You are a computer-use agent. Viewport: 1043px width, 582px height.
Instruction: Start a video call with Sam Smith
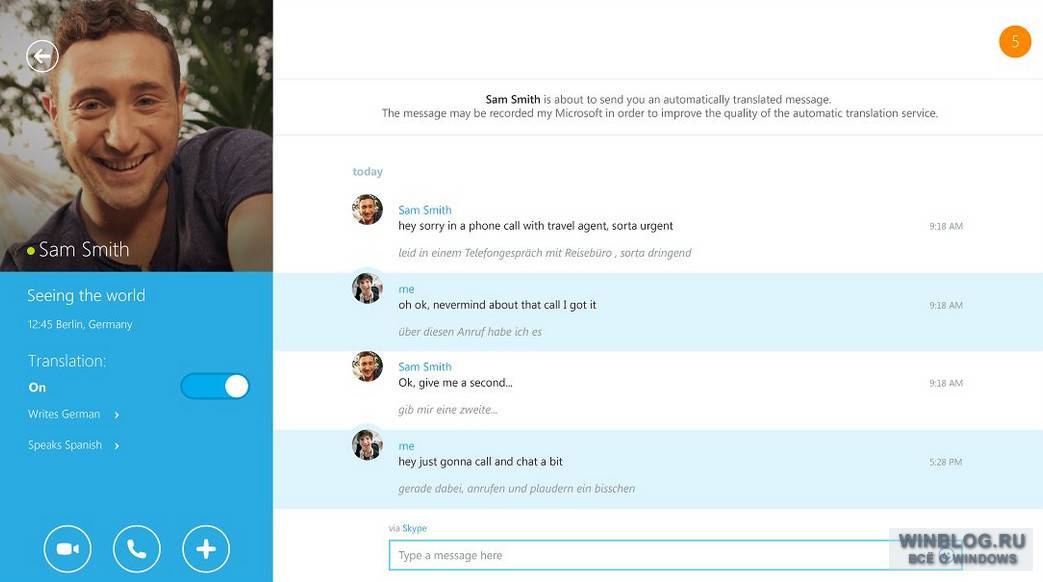tap(68, 549)
